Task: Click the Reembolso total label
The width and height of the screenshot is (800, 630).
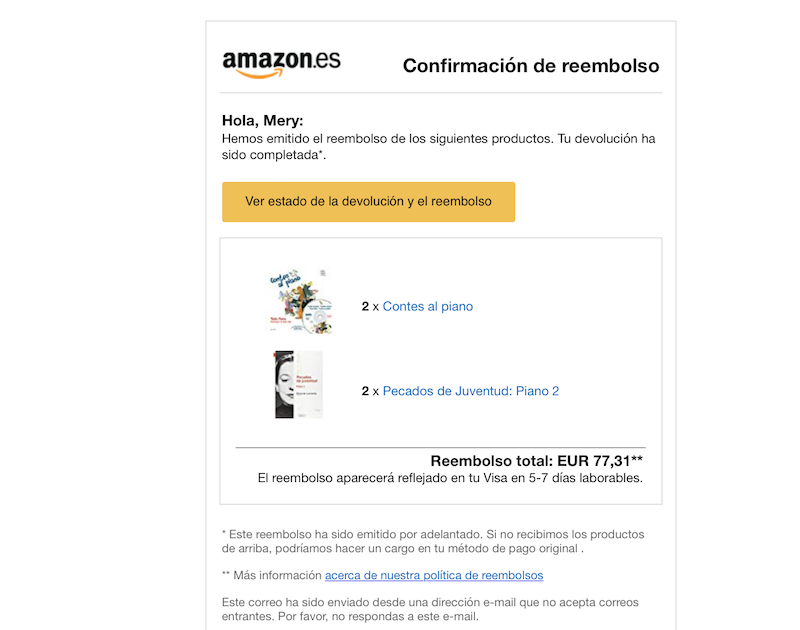Action: 492,461
